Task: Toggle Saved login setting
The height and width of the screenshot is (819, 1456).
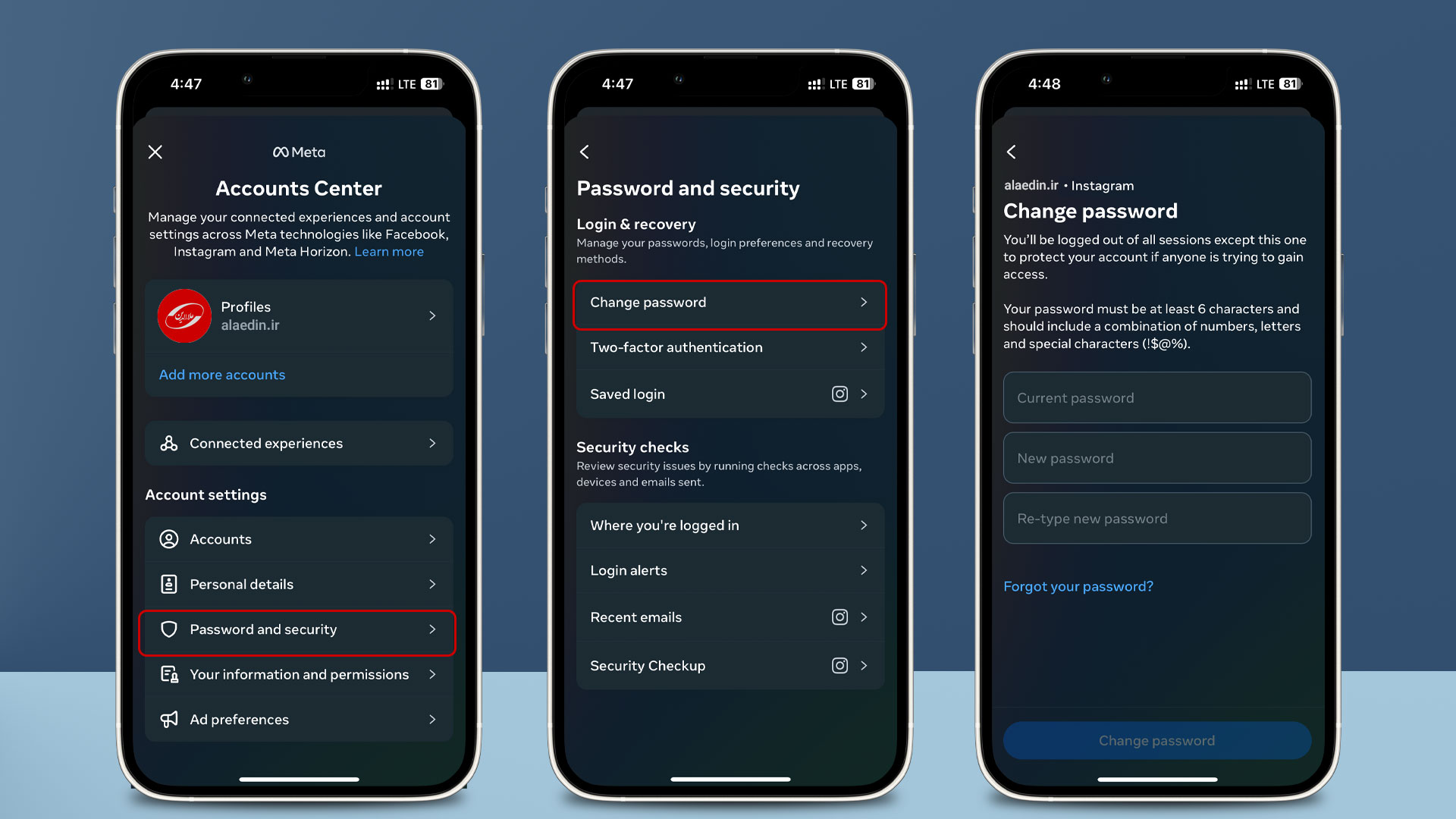Action: [x=728, y=393]
